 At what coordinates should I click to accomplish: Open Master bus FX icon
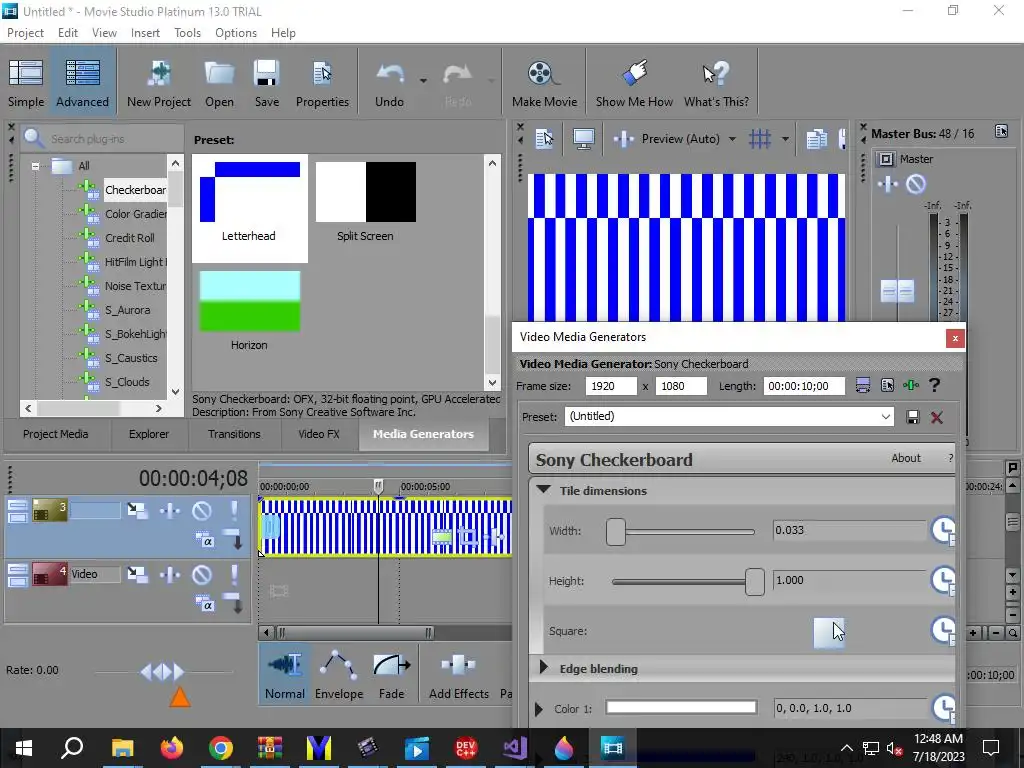[x=888, y=184]
